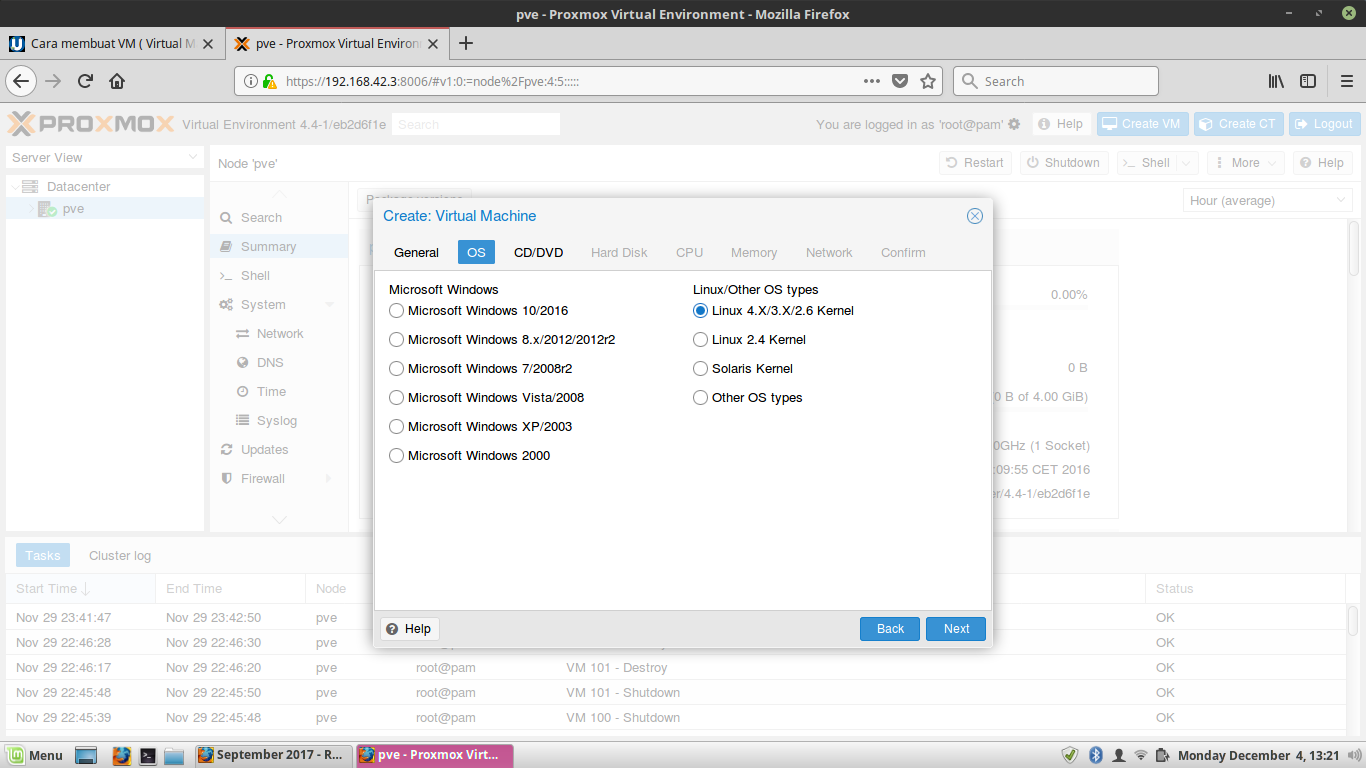The width and height of the screenshot is (1366, 768).
Task: Open Summary in node menu
Action: (279, 247)
